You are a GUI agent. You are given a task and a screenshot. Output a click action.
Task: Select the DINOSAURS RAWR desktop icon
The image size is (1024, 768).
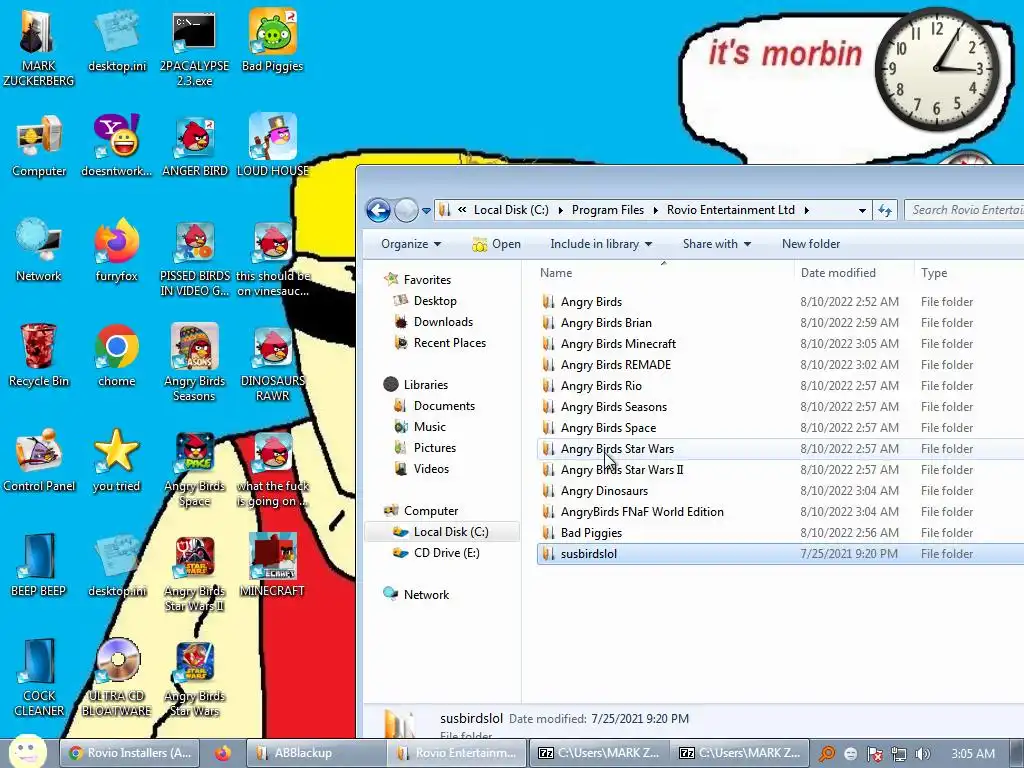(x=272, y=363)
